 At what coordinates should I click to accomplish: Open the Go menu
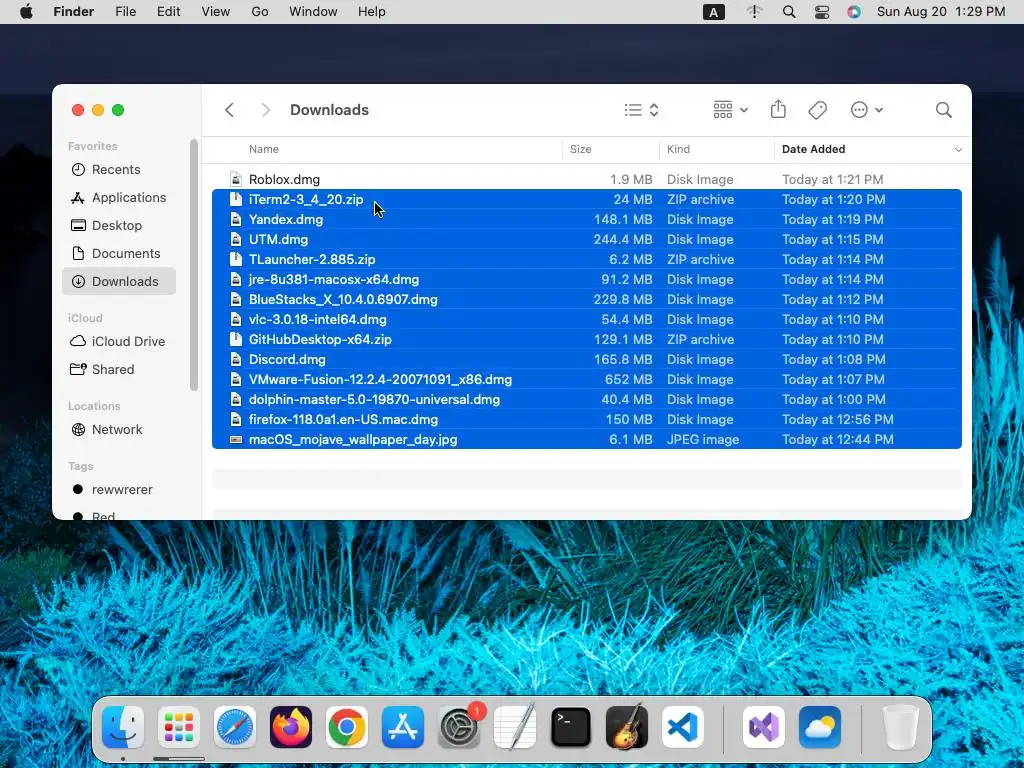point(260,12)
